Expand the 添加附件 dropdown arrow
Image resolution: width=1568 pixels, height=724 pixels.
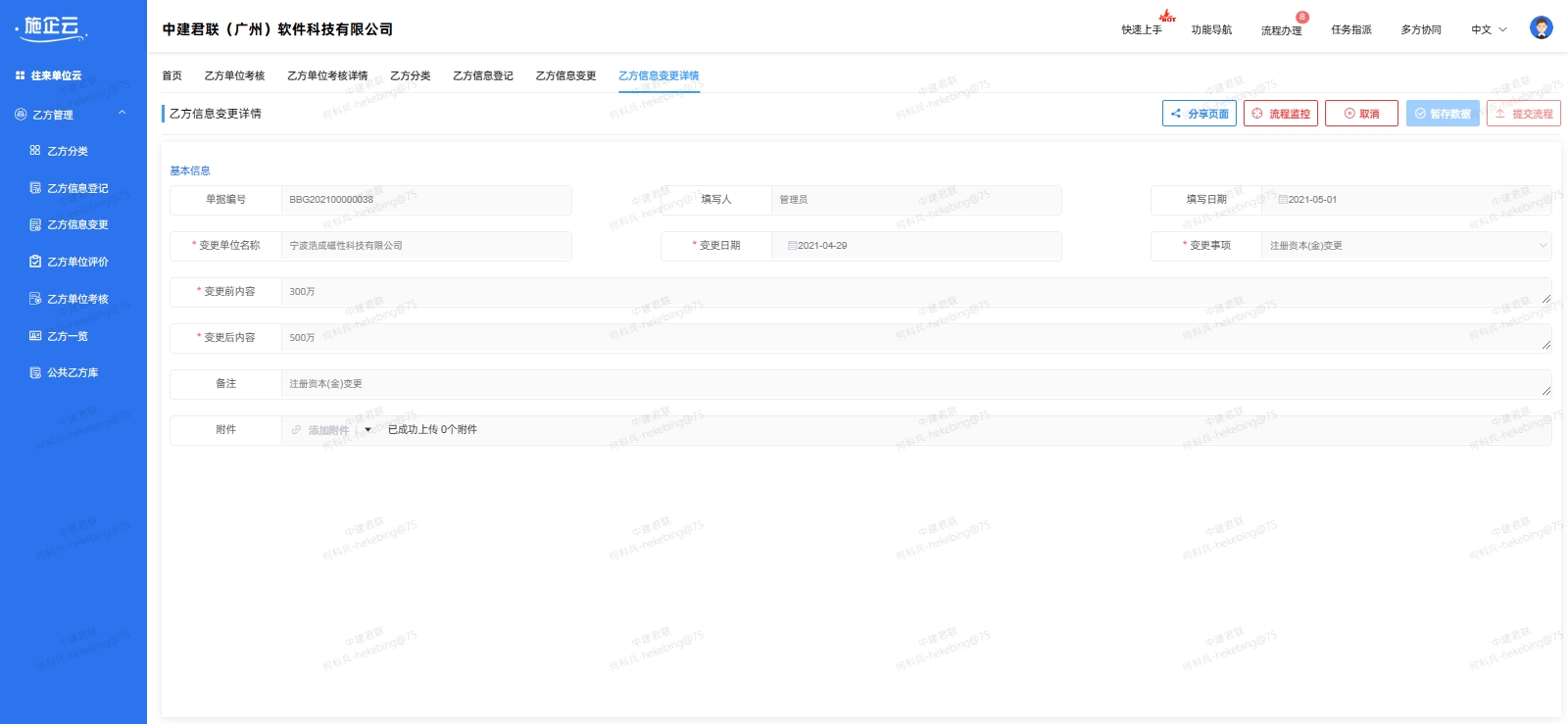pos(368,430)
